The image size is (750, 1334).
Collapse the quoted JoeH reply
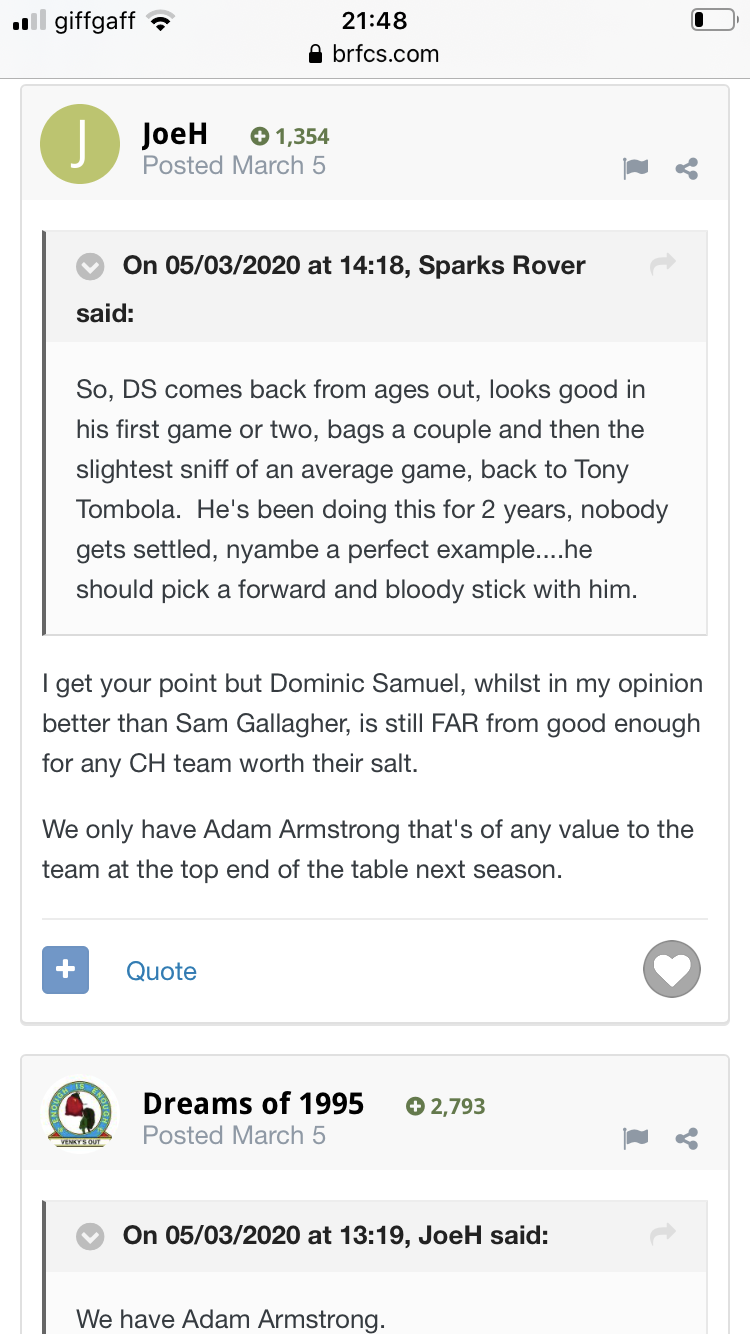(91, 1236)
